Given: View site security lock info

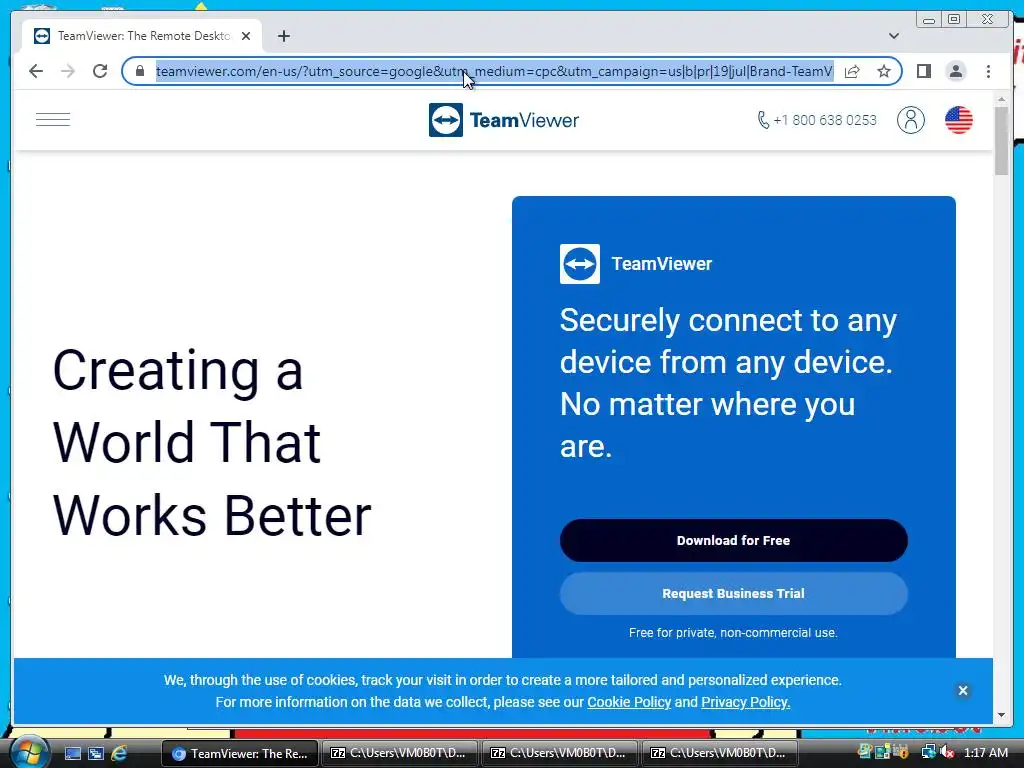Looking at the screenshot, I should pos(140,71).
